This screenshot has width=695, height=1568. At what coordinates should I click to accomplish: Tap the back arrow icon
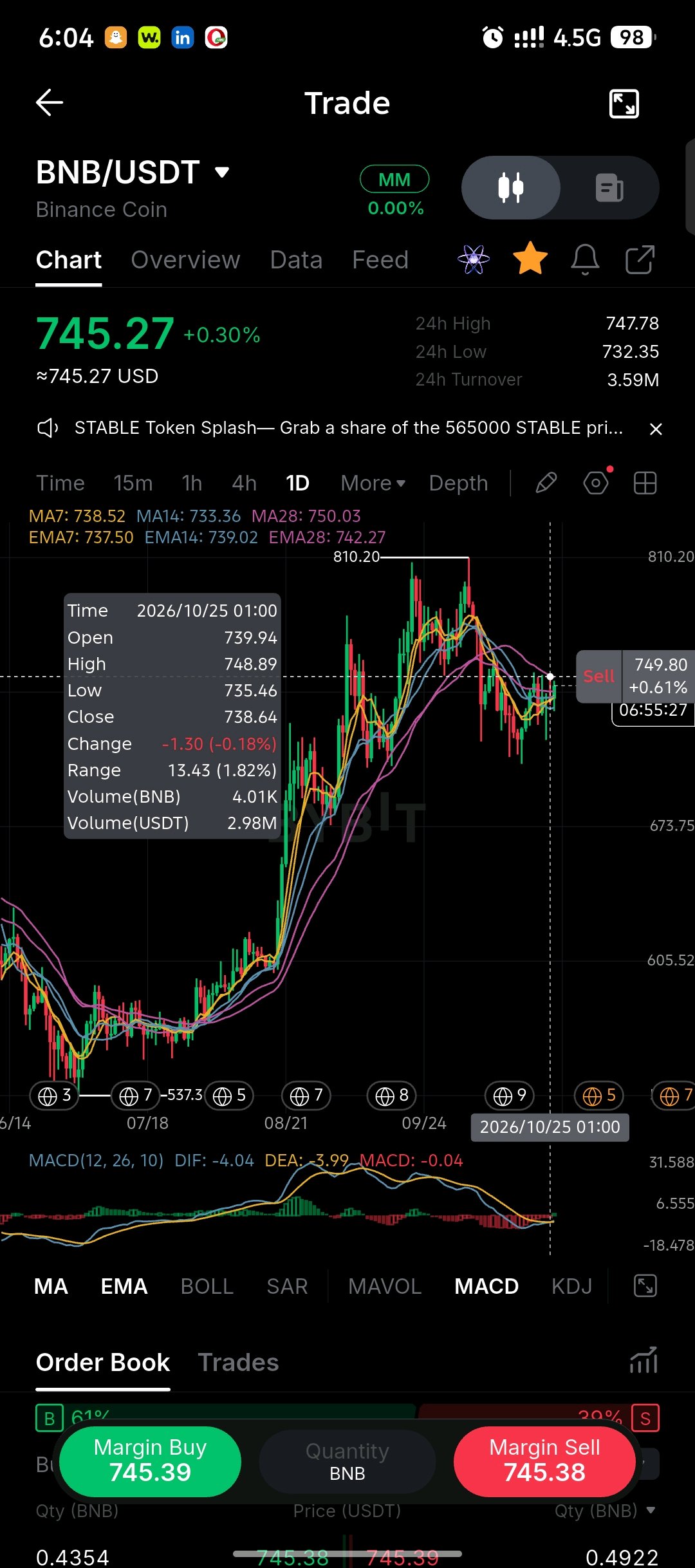(49, 102)
